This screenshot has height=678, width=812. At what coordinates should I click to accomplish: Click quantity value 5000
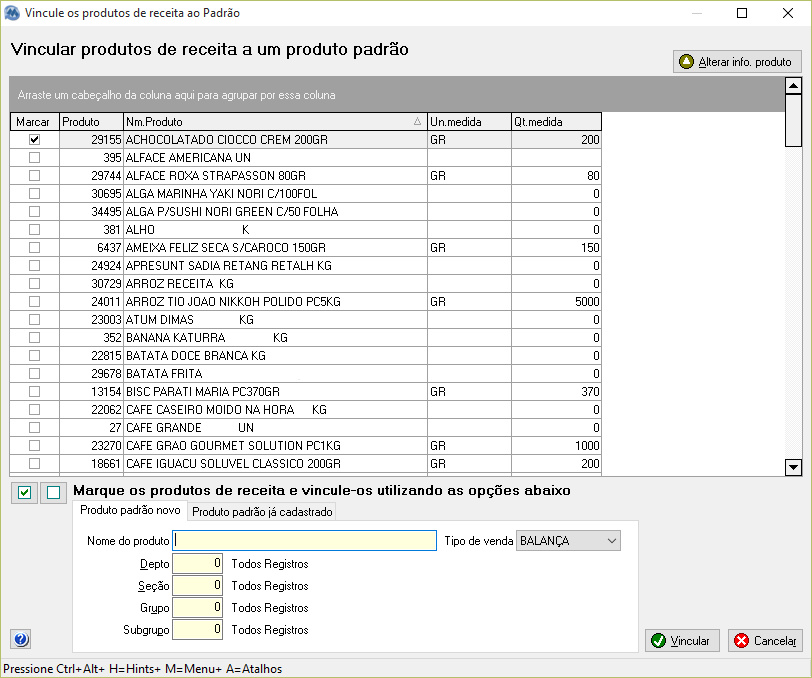click(x=587, y=301)
